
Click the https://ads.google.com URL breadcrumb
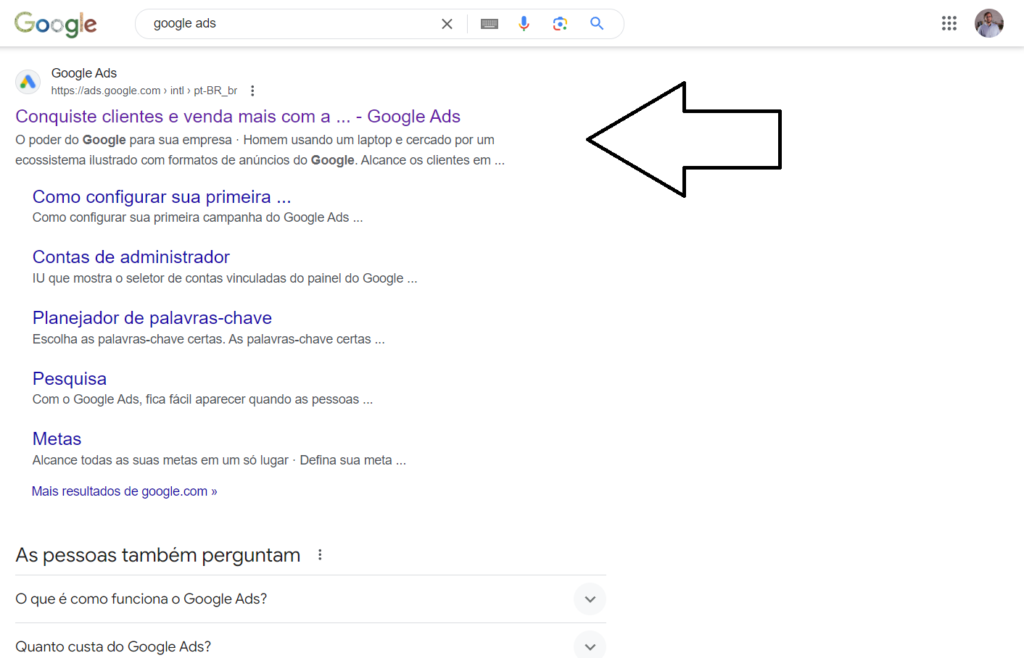click(x=144, y=91)
